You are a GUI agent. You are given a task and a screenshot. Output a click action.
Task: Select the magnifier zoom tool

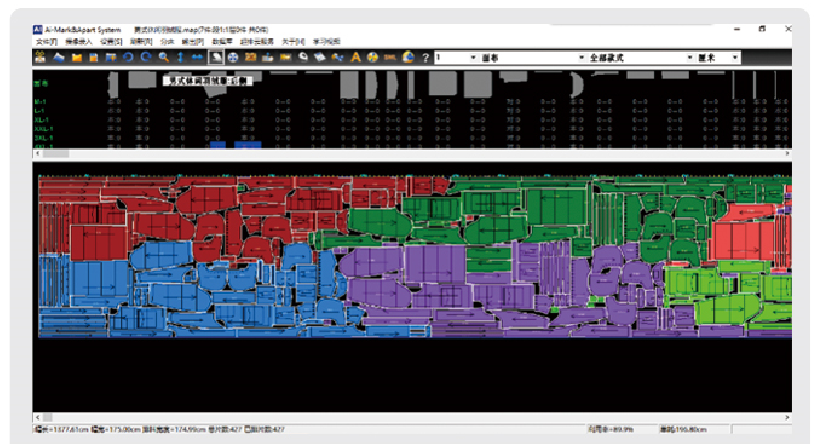(164, 58)
